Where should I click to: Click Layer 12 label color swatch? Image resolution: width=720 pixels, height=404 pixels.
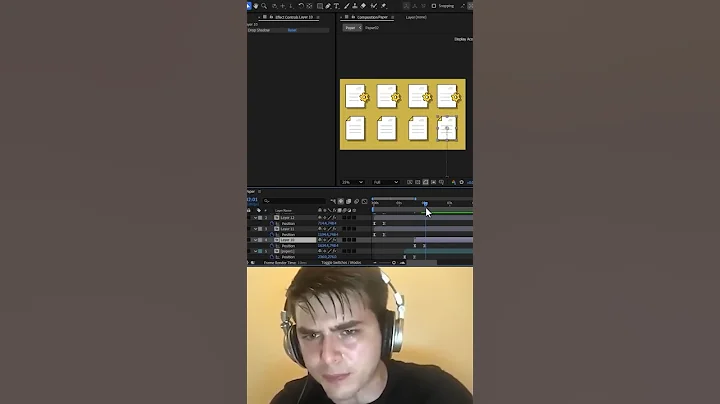[x=260, y=218]
